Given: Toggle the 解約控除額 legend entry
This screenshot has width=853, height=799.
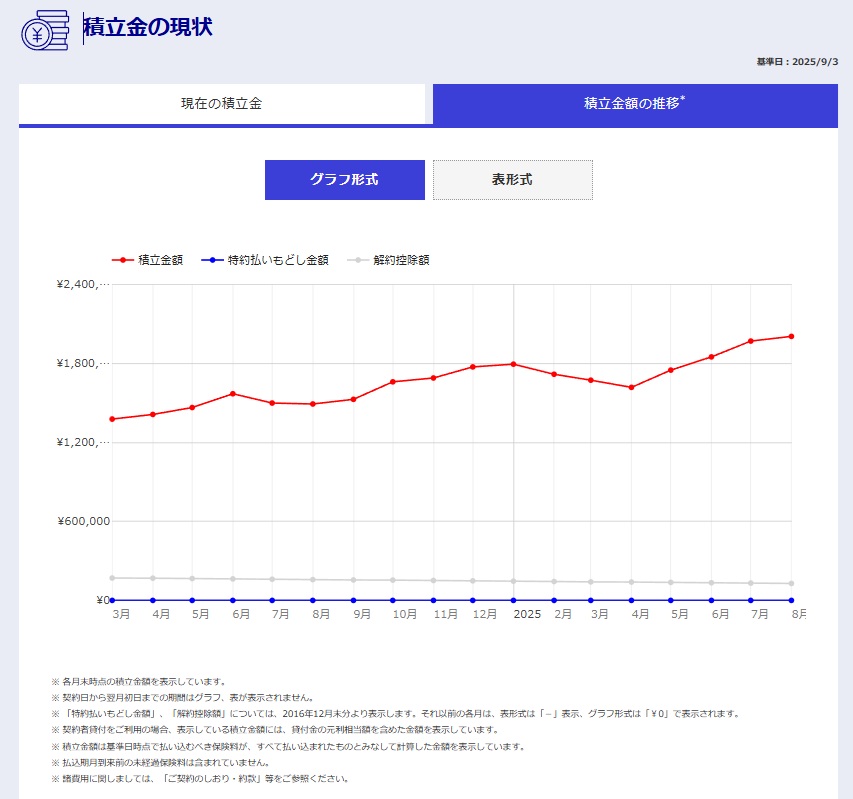Looking at the screenshot, I should click(x=401, y=260).
